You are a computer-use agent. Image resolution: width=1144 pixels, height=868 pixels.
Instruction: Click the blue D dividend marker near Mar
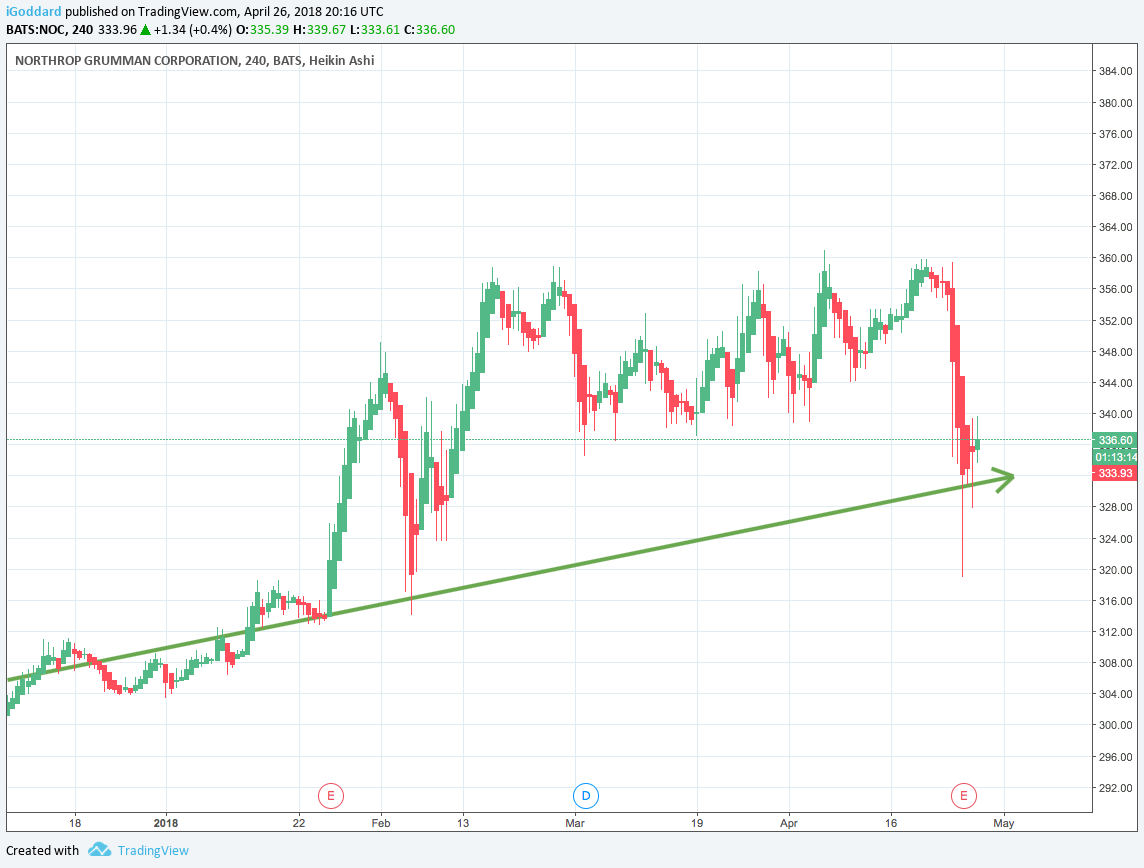(x=586, y=795)
